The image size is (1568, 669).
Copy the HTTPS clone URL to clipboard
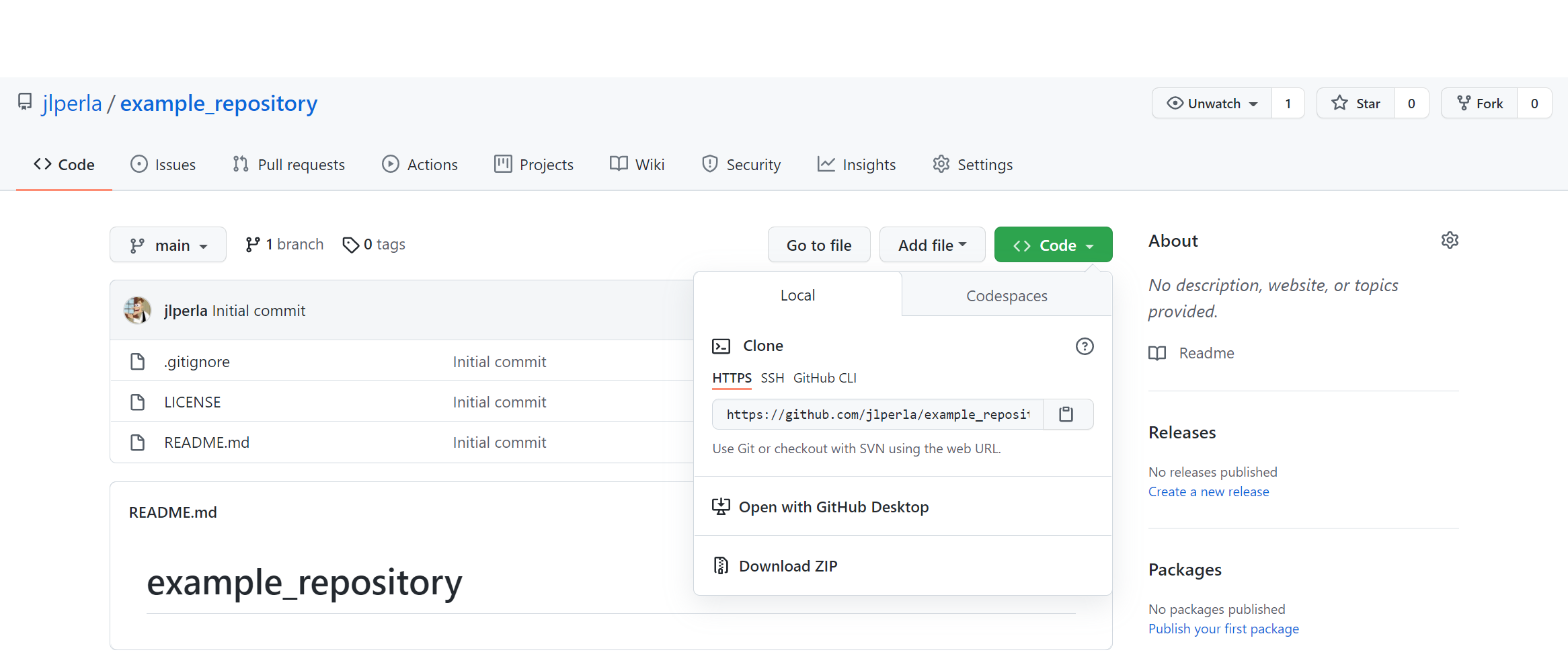[x=1066, y=414]
